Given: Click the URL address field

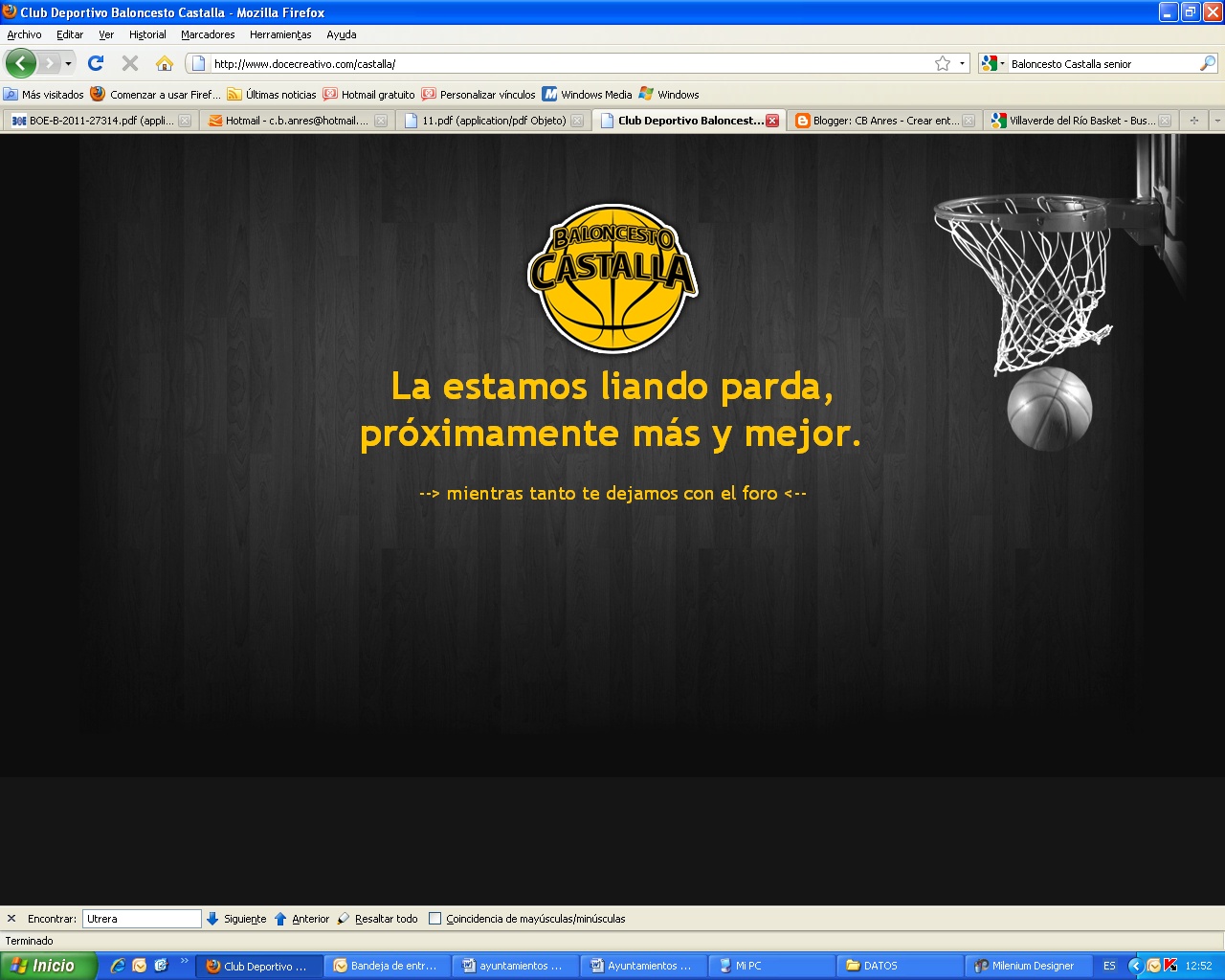Looking at the screenshot, I should (x=570, y=63).
